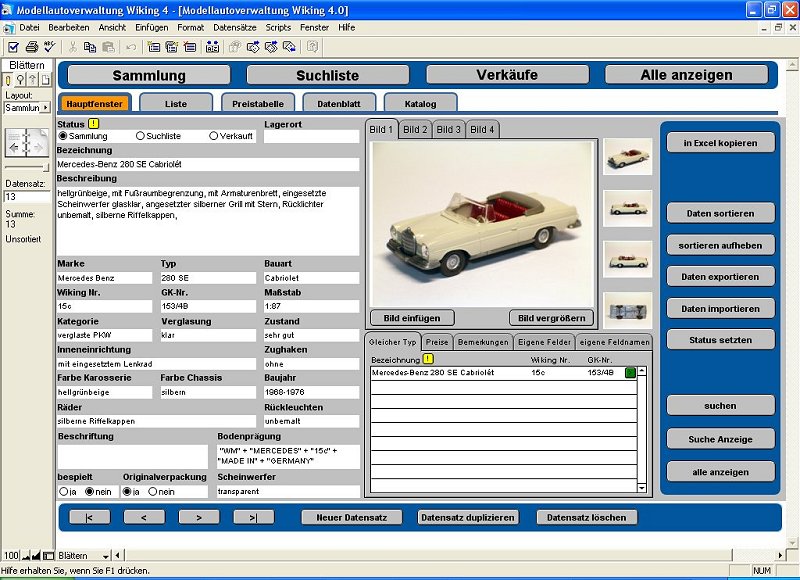Click green button in 153/48 row

click(630, 373)
